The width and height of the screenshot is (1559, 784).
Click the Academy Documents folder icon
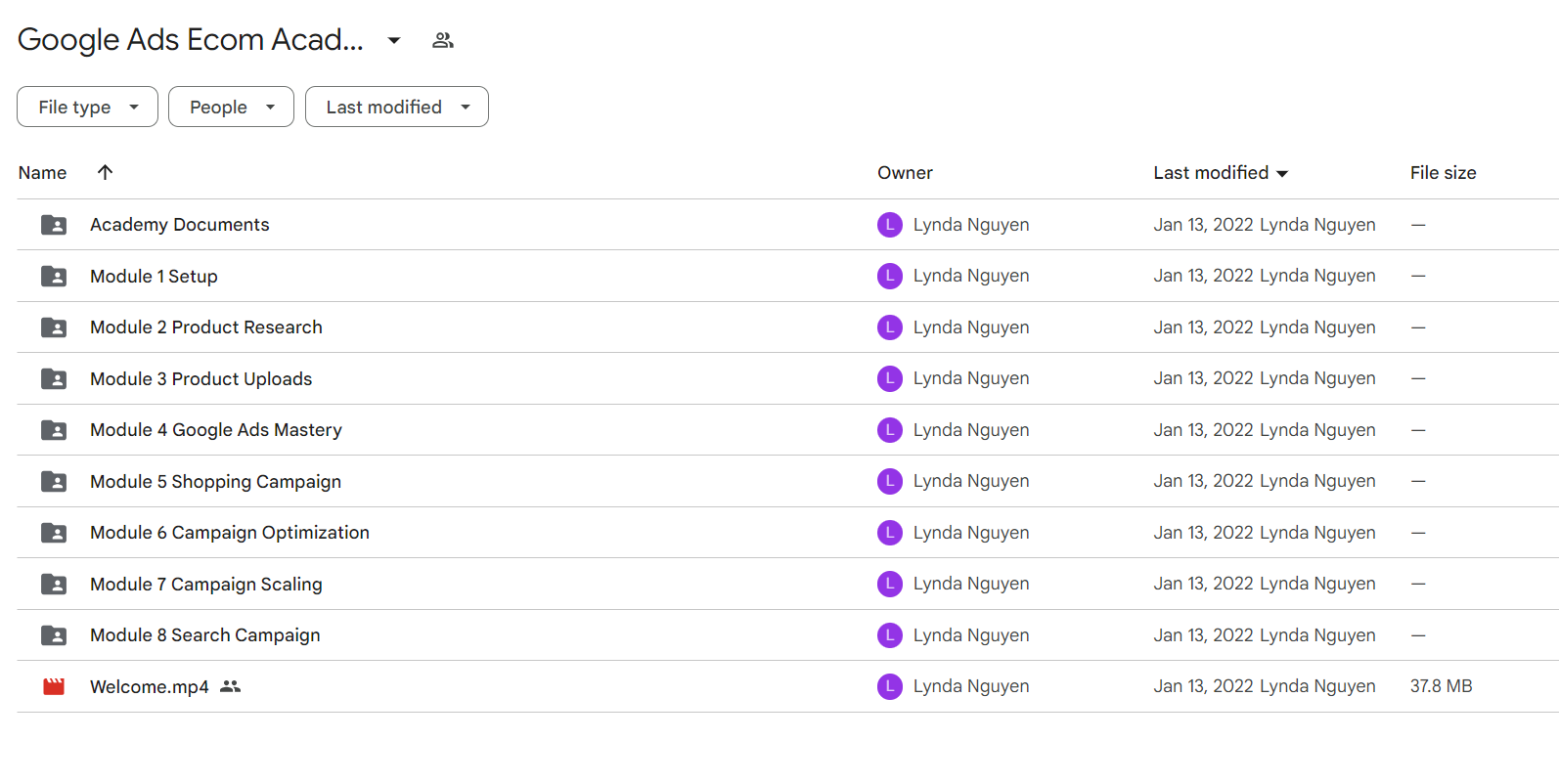point(54,225)
